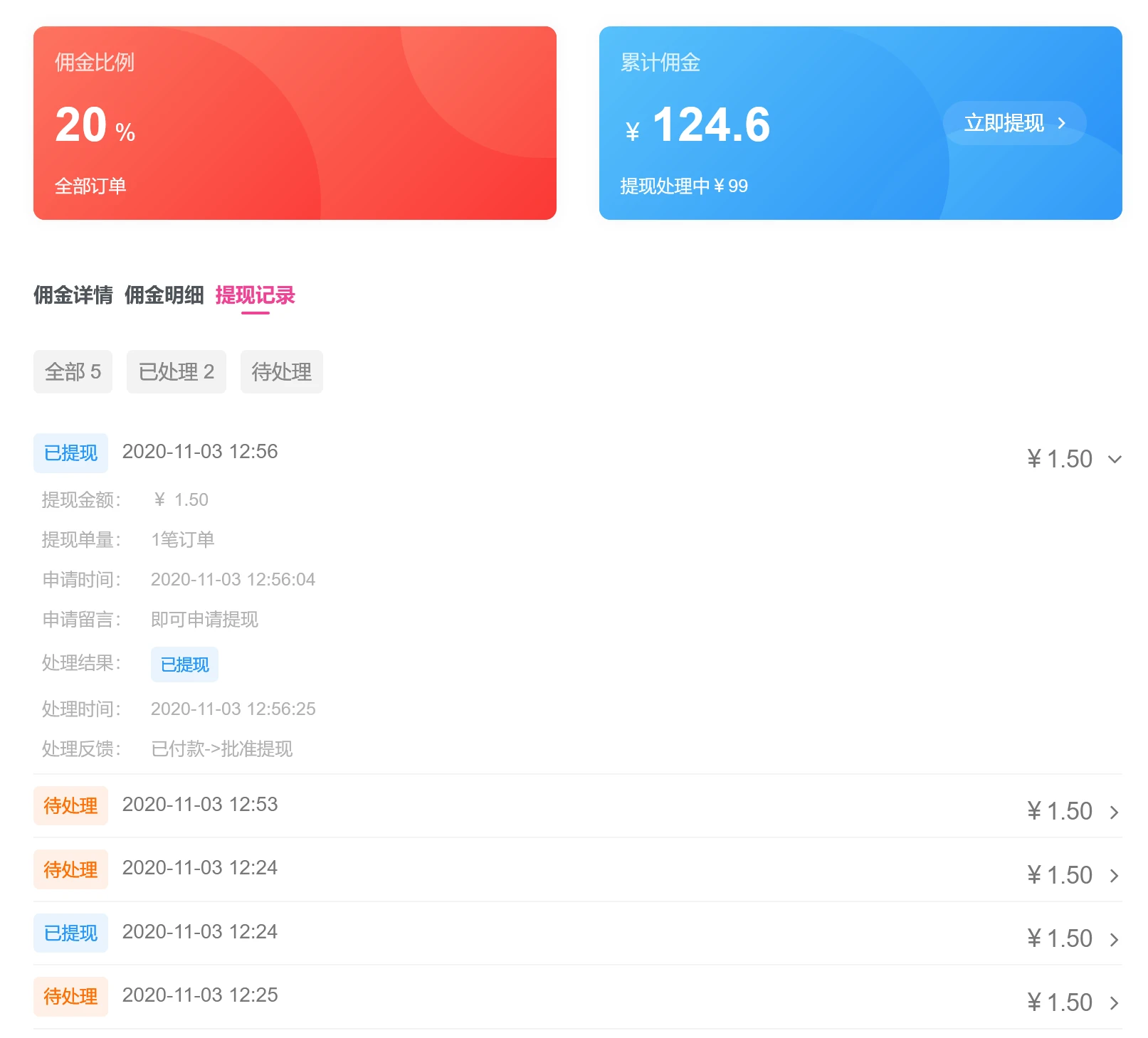Click timestamp 2020-11-03 12:25

click(200, 995)
